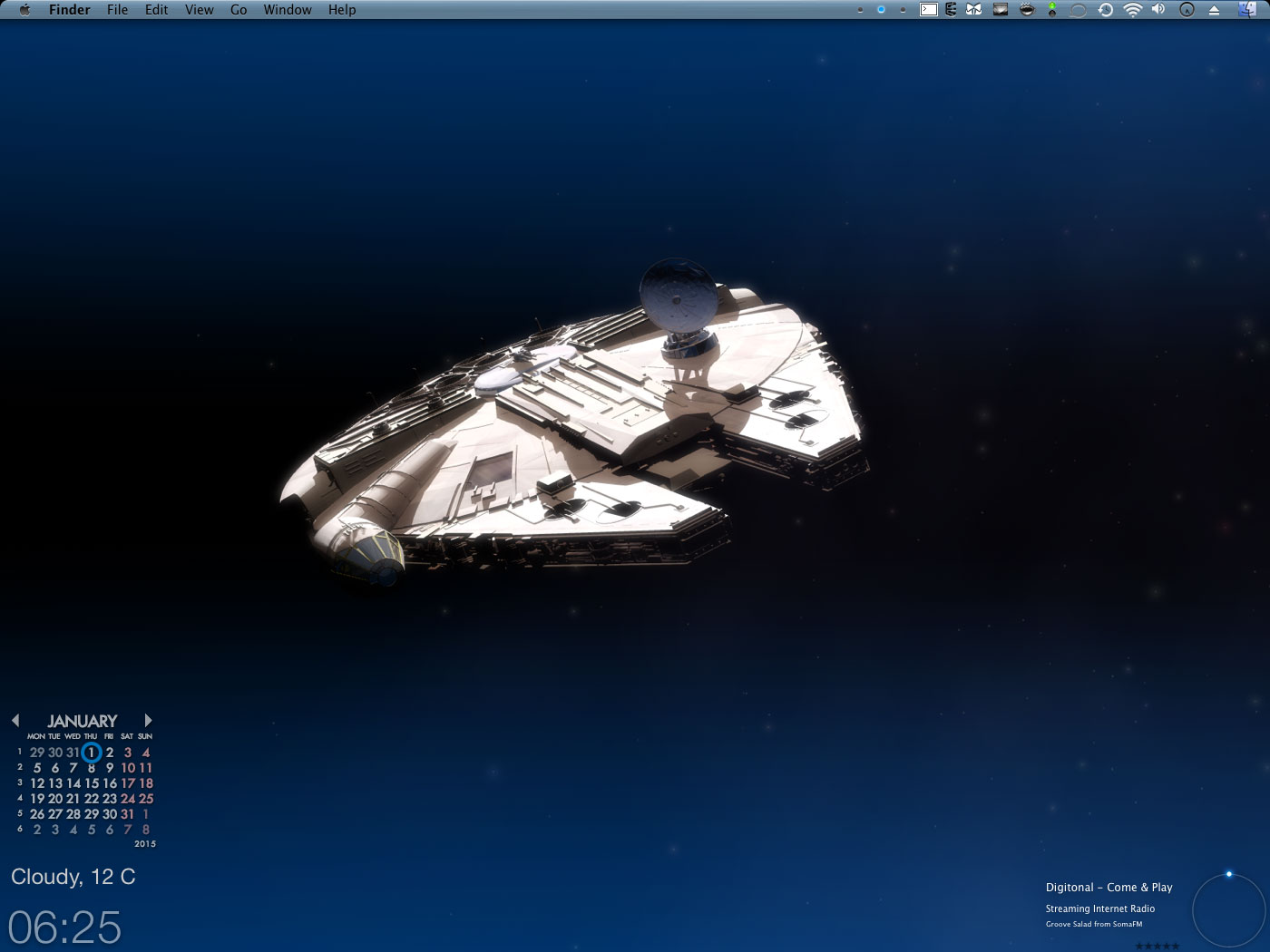Click the circular track progress ring dot
1270x952 pixels.
[x=1229, y=875]
